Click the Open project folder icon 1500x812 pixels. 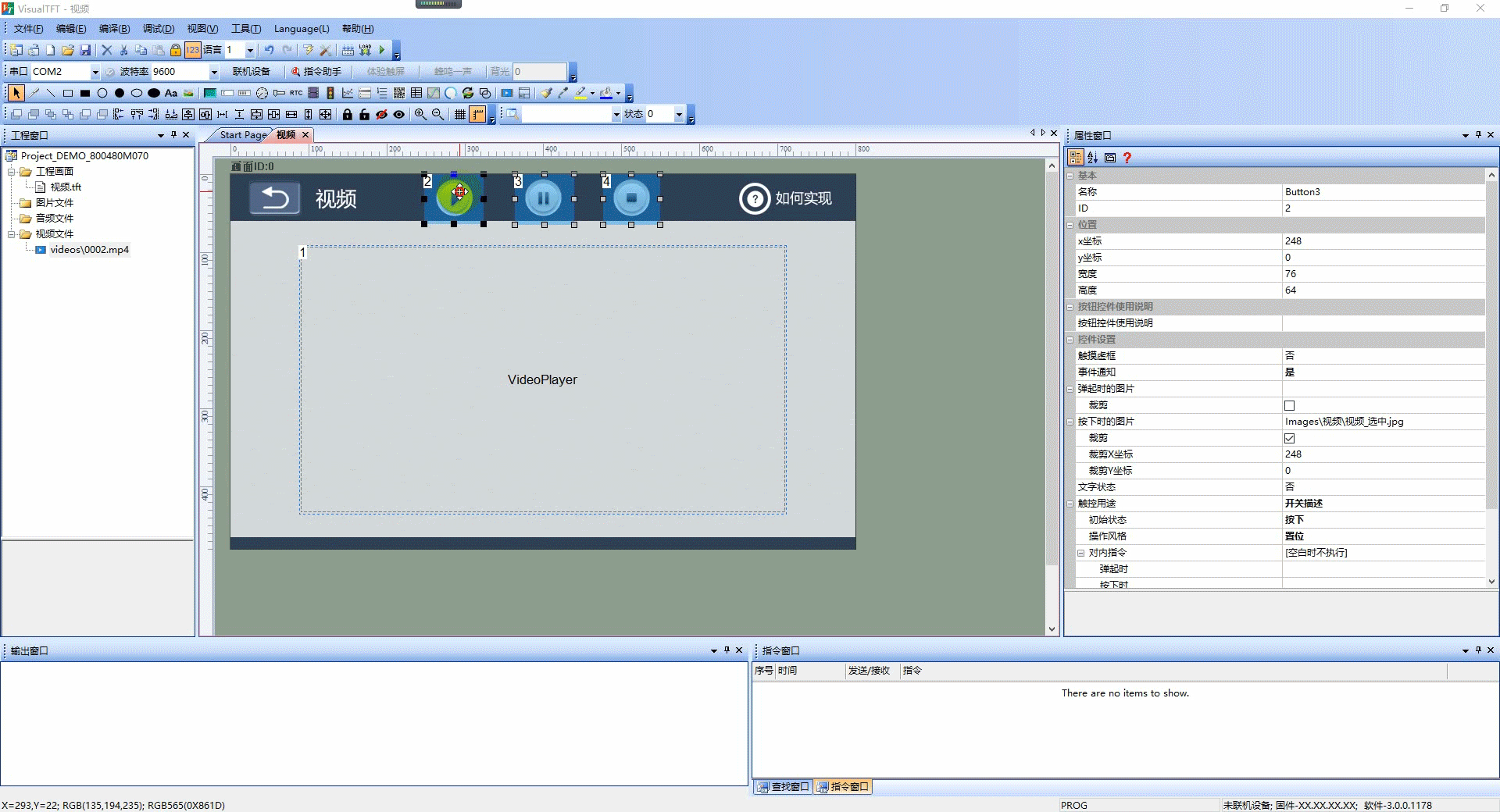pos(67,50)
